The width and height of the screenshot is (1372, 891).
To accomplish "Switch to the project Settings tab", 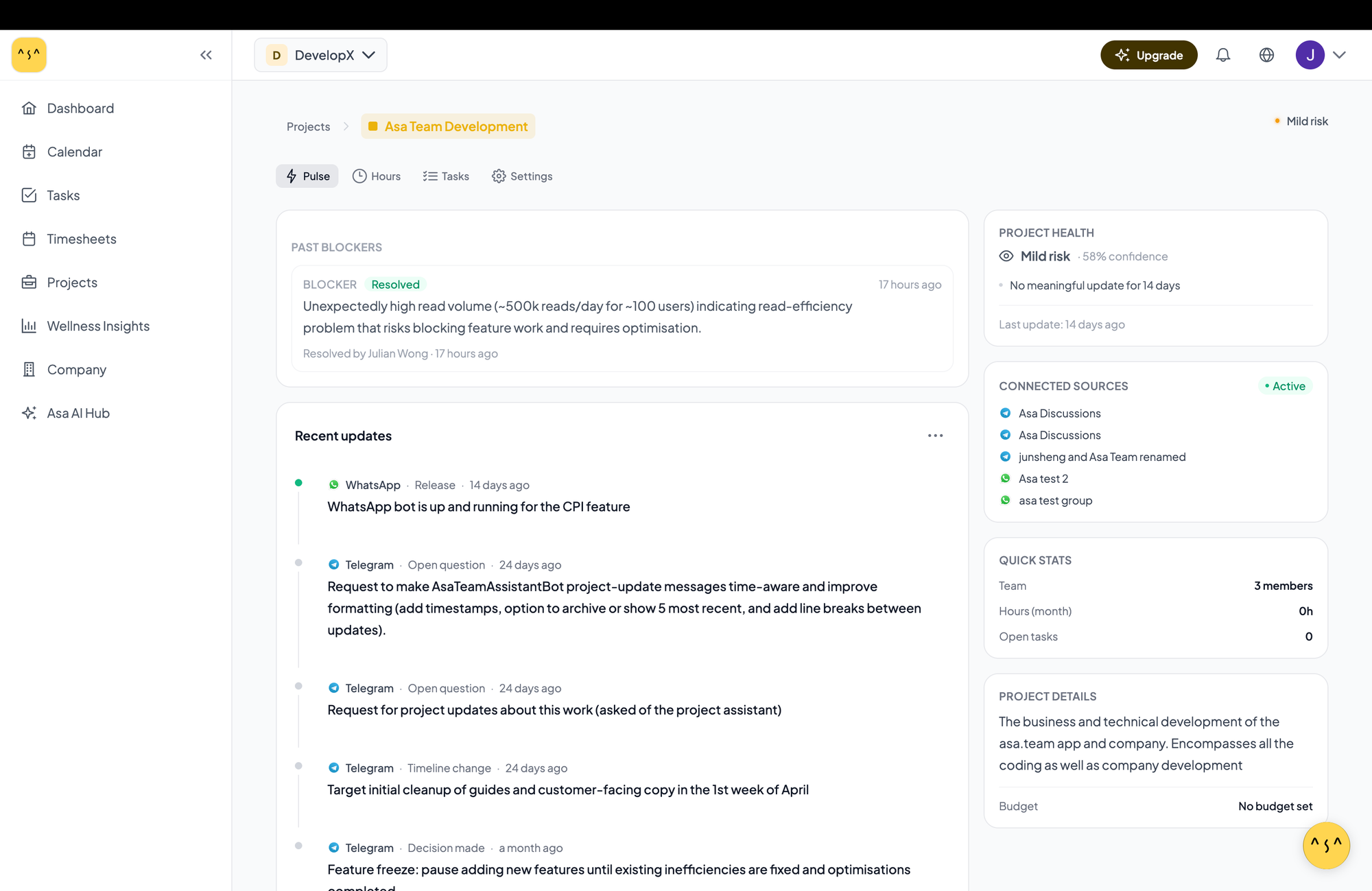I will tap(522, 176).
